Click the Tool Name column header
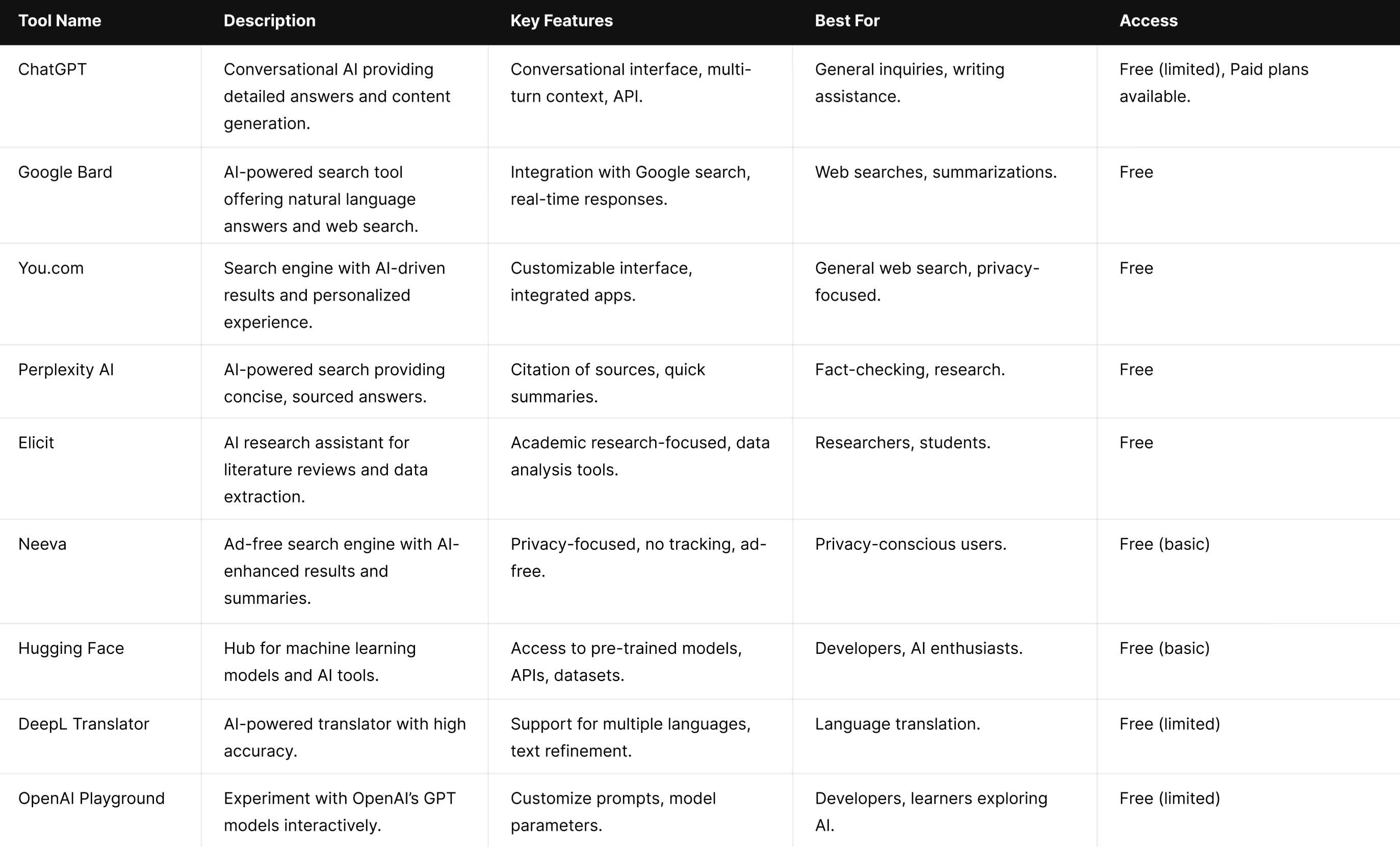This screenshot has height=847, width=1400. click(60, 21)
